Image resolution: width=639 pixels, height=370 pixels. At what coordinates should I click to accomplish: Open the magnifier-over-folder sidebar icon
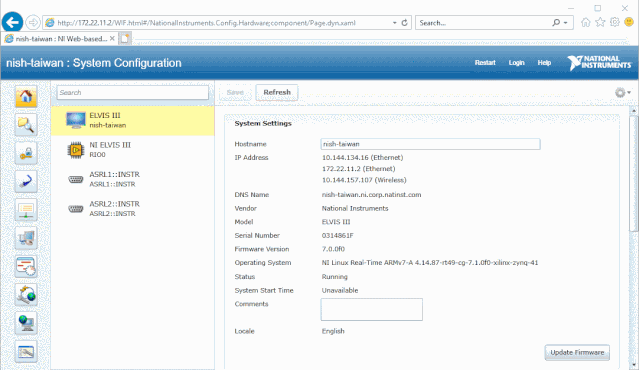click(26, 125)
